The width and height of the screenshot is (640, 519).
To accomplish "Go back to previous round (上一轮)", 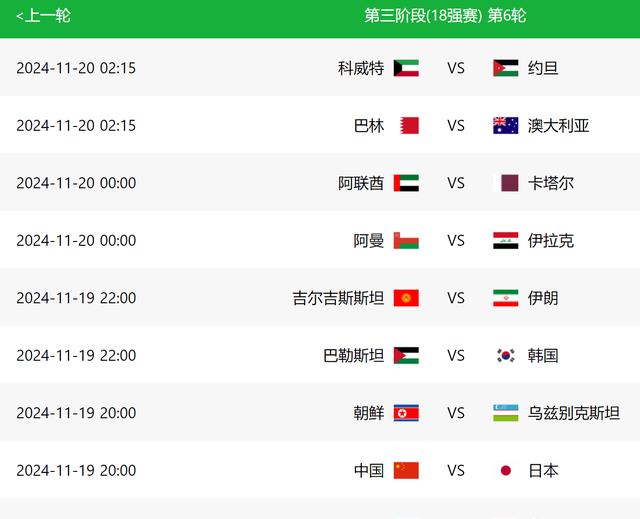I will 43,16.
